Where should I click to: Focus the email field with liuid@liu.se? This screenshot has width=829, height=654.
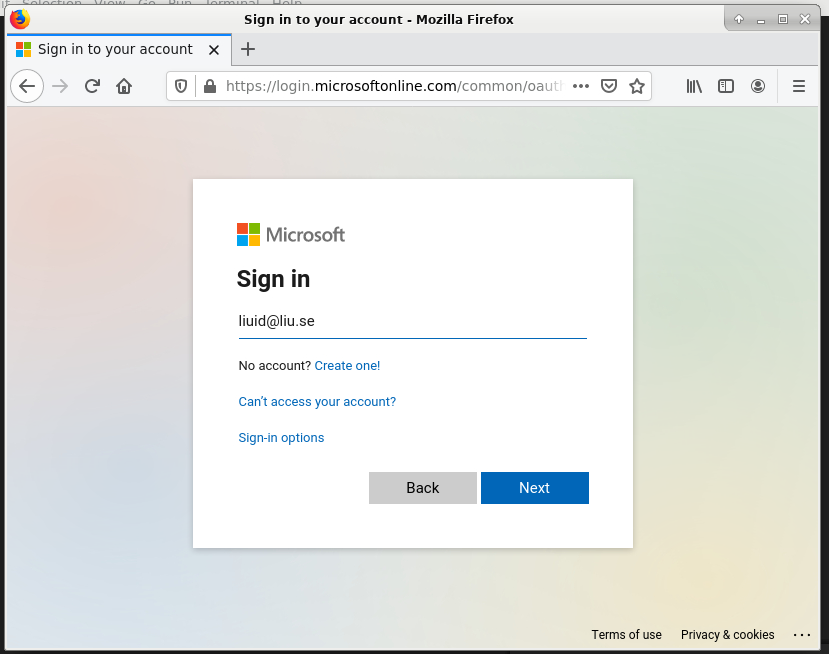pos(412,321)
